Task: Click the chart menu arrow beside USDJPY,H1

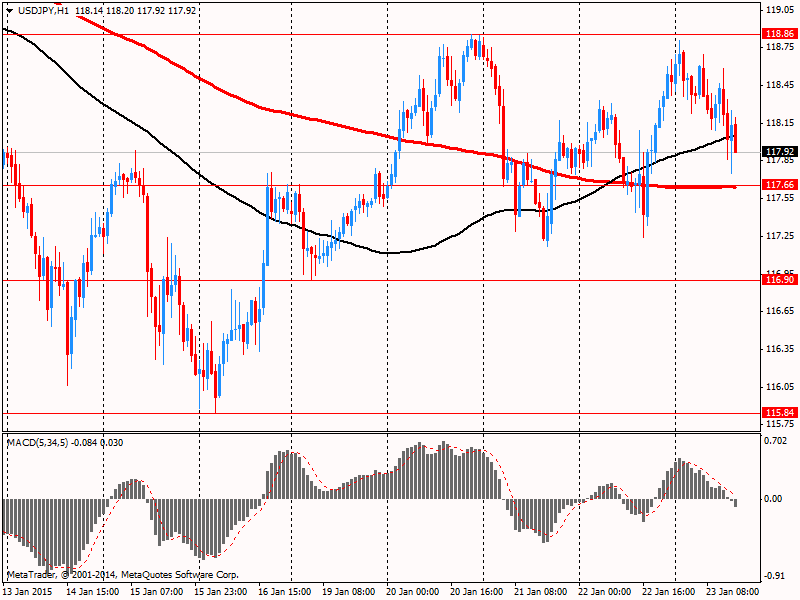Action: [9, 10]
